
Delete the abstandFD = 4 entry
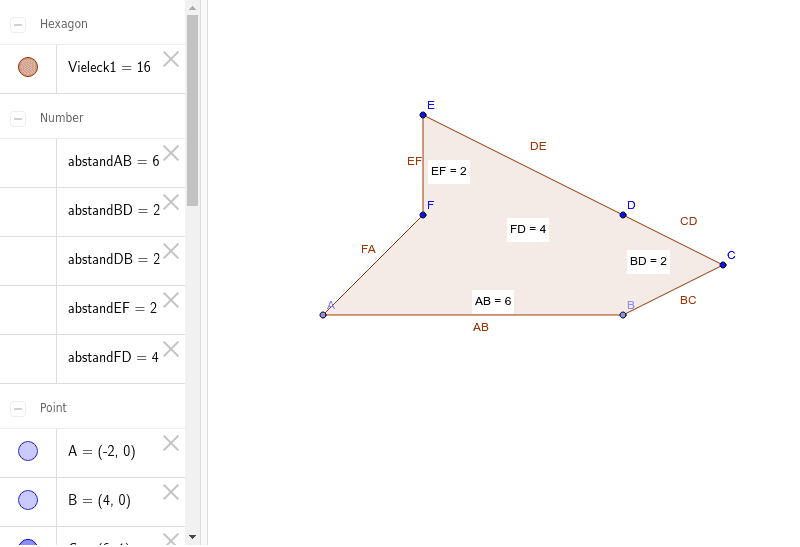(171, 349)
